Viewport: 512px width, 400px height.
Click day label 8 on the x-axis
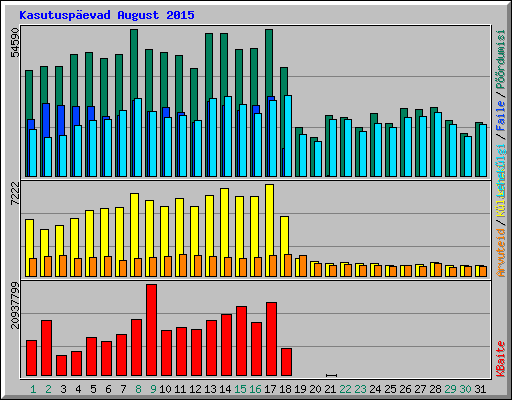click(138, 389)
